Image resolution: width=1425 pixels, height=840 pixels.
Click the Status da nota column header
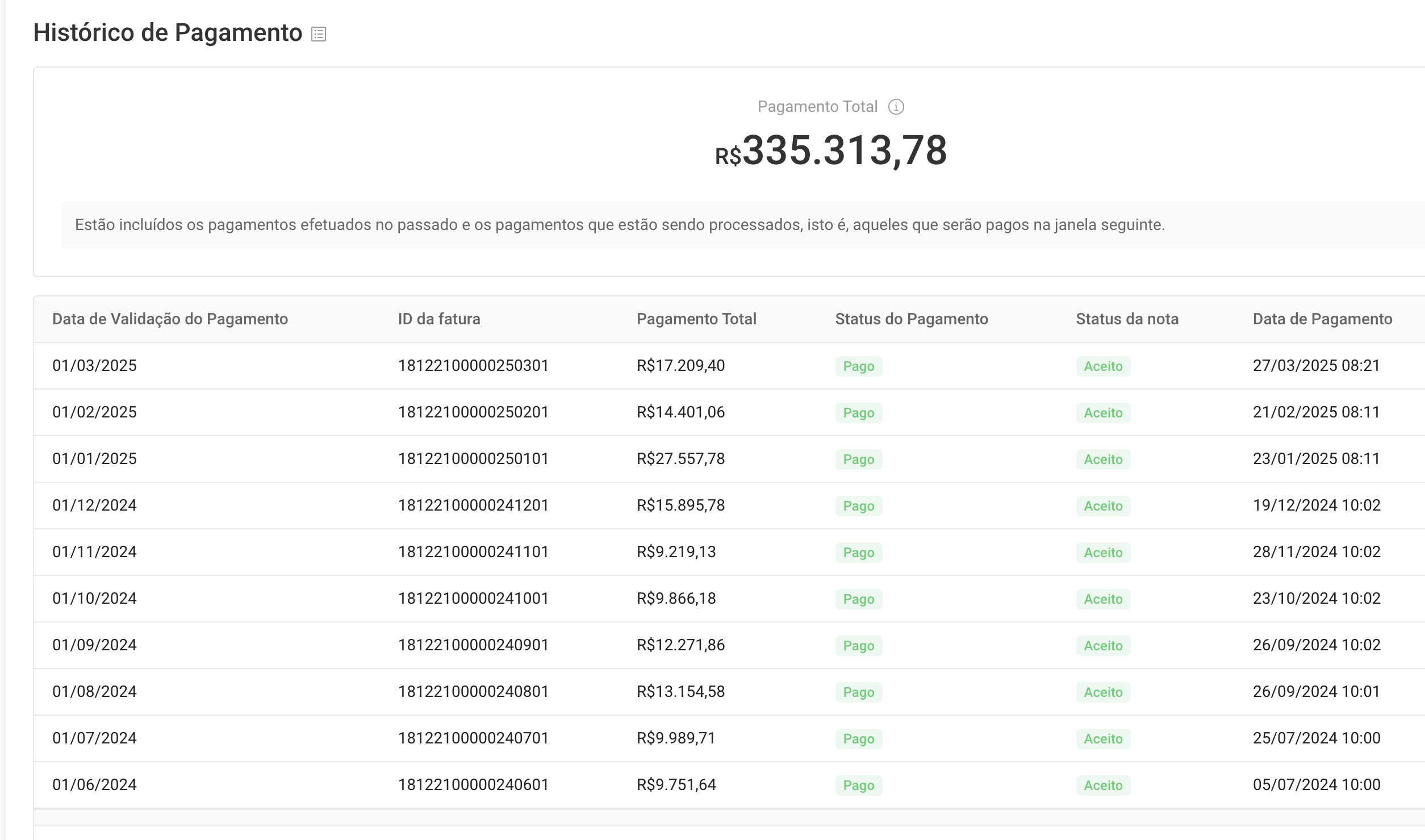tap(1127, 319)
